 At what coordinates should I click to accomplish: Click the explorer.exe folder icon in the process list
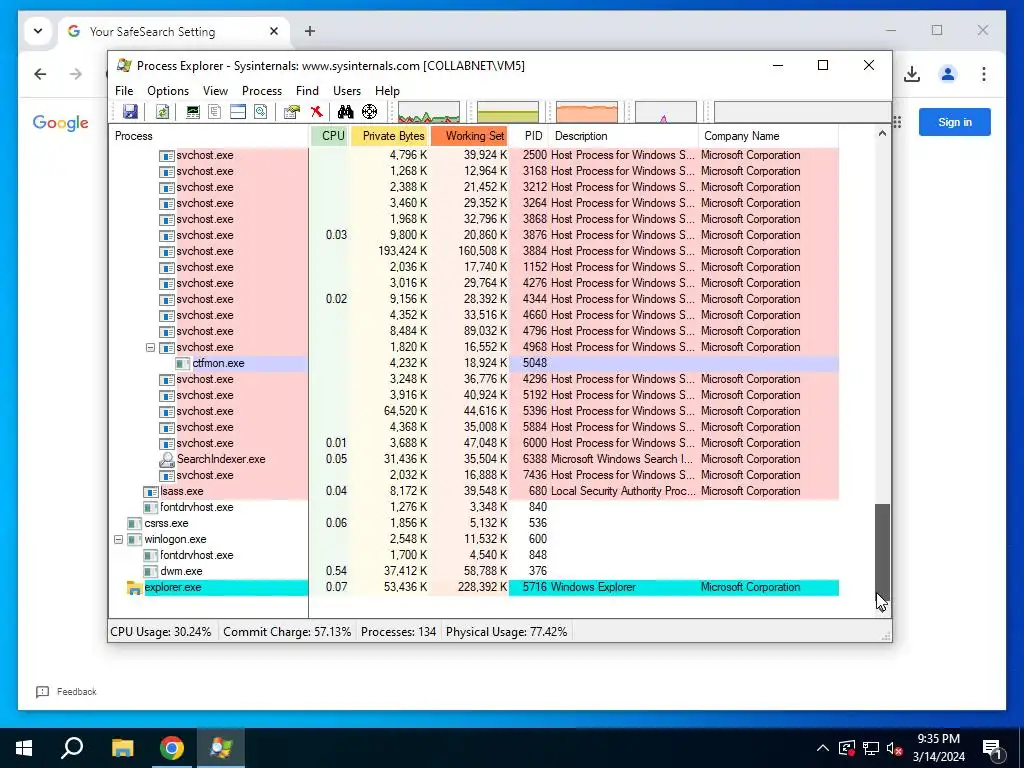[x=134, y=588]
